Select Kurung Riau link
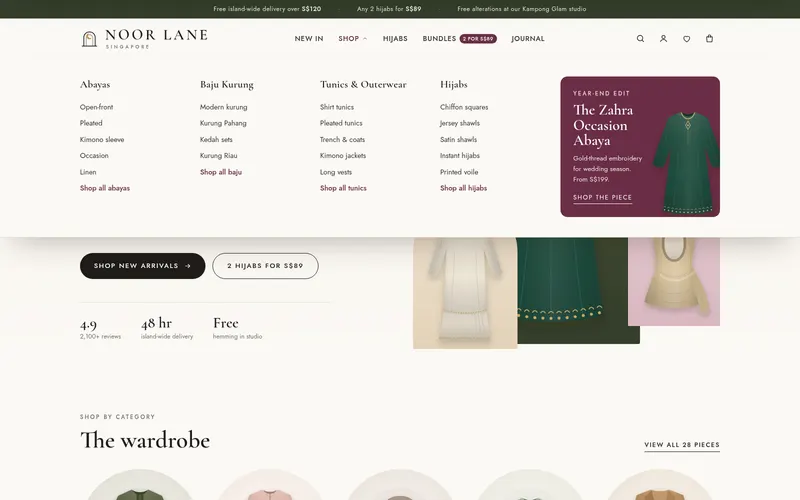 [x=218, y=156]
